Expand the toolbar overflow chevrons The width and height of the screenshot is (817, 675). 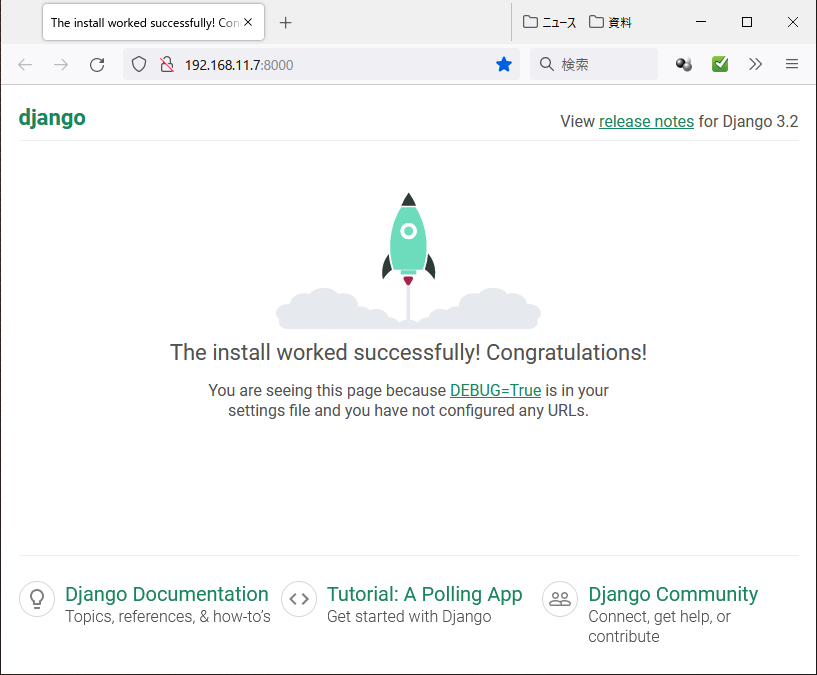click(756, 64)
